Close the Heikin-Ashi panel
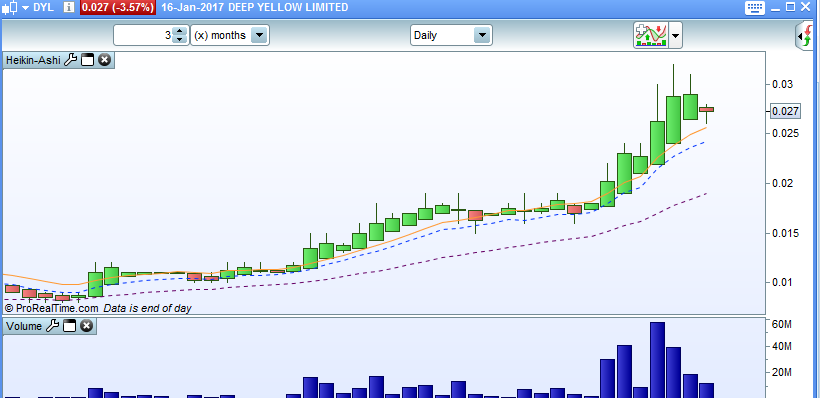The image size is (820, 398). pos(105,60)
